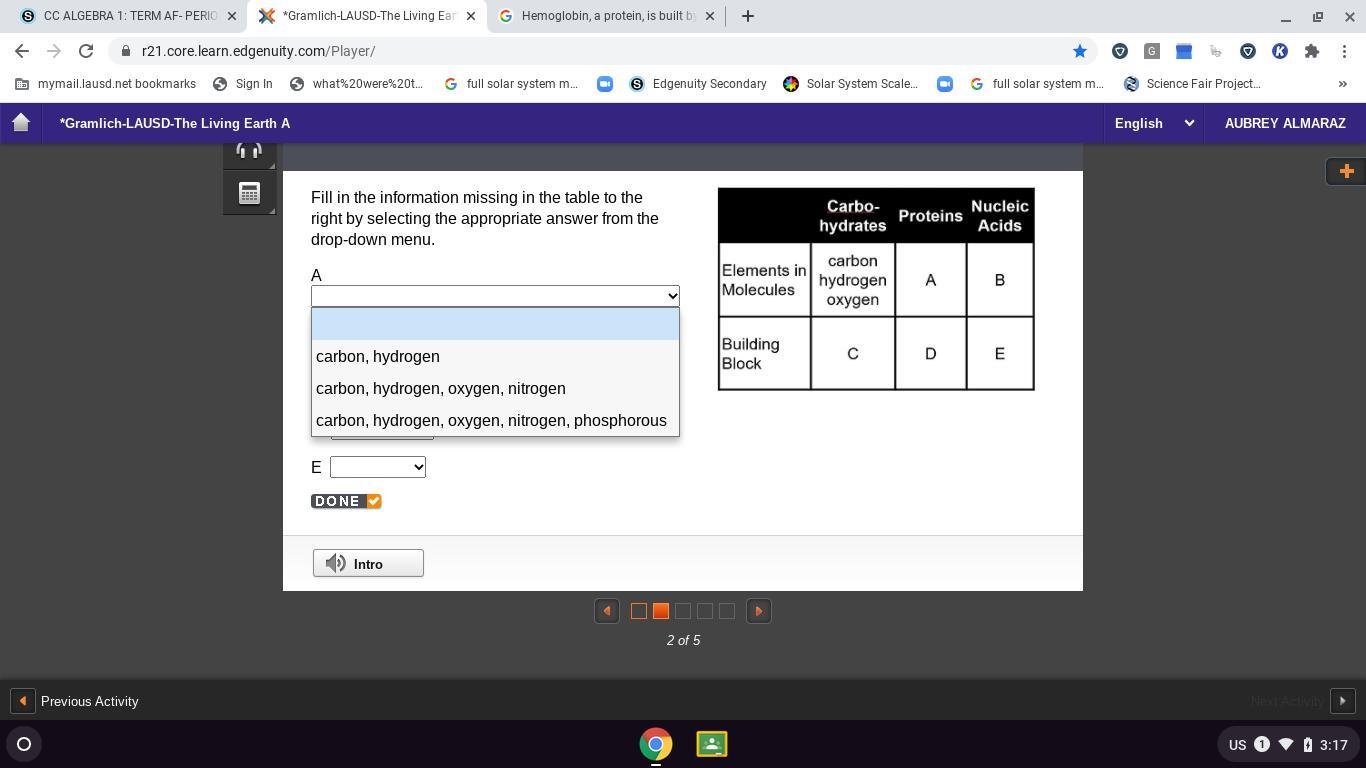Open the Chrome extensions puzzle icon
1366x768 pixels.
[1311, 51]
